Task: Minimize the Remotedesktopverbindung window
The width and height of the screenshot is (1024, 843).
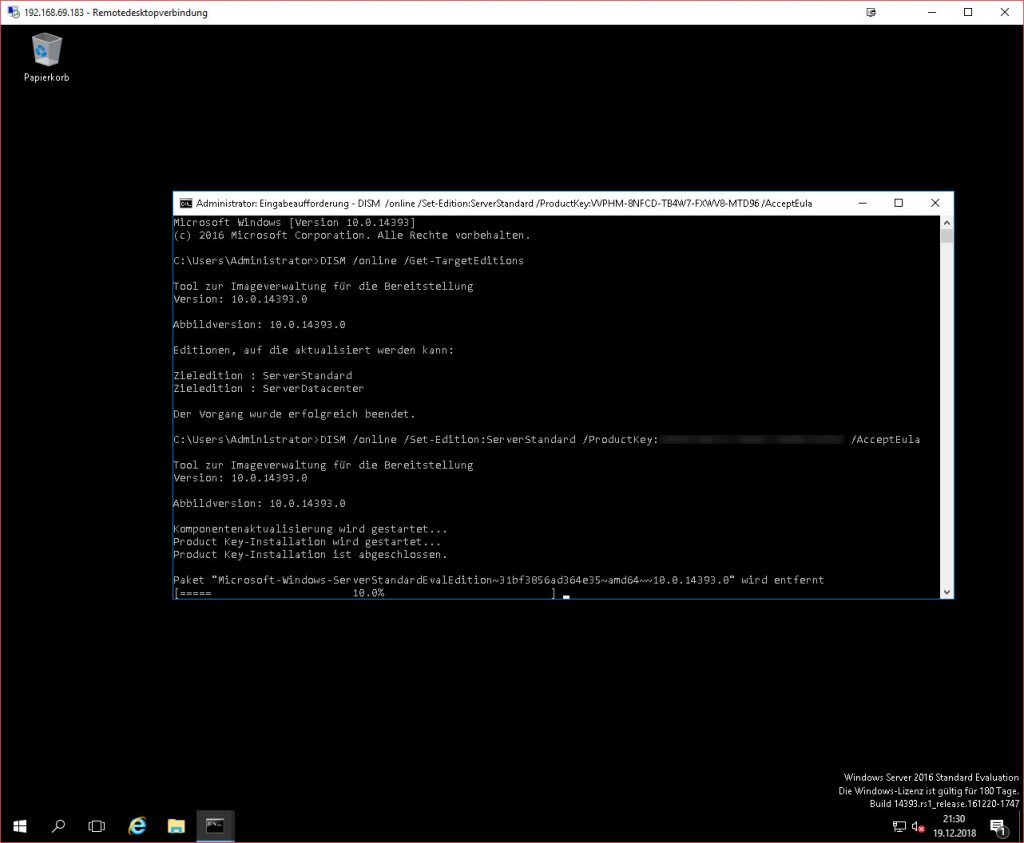Action: (x=932, y=12)
